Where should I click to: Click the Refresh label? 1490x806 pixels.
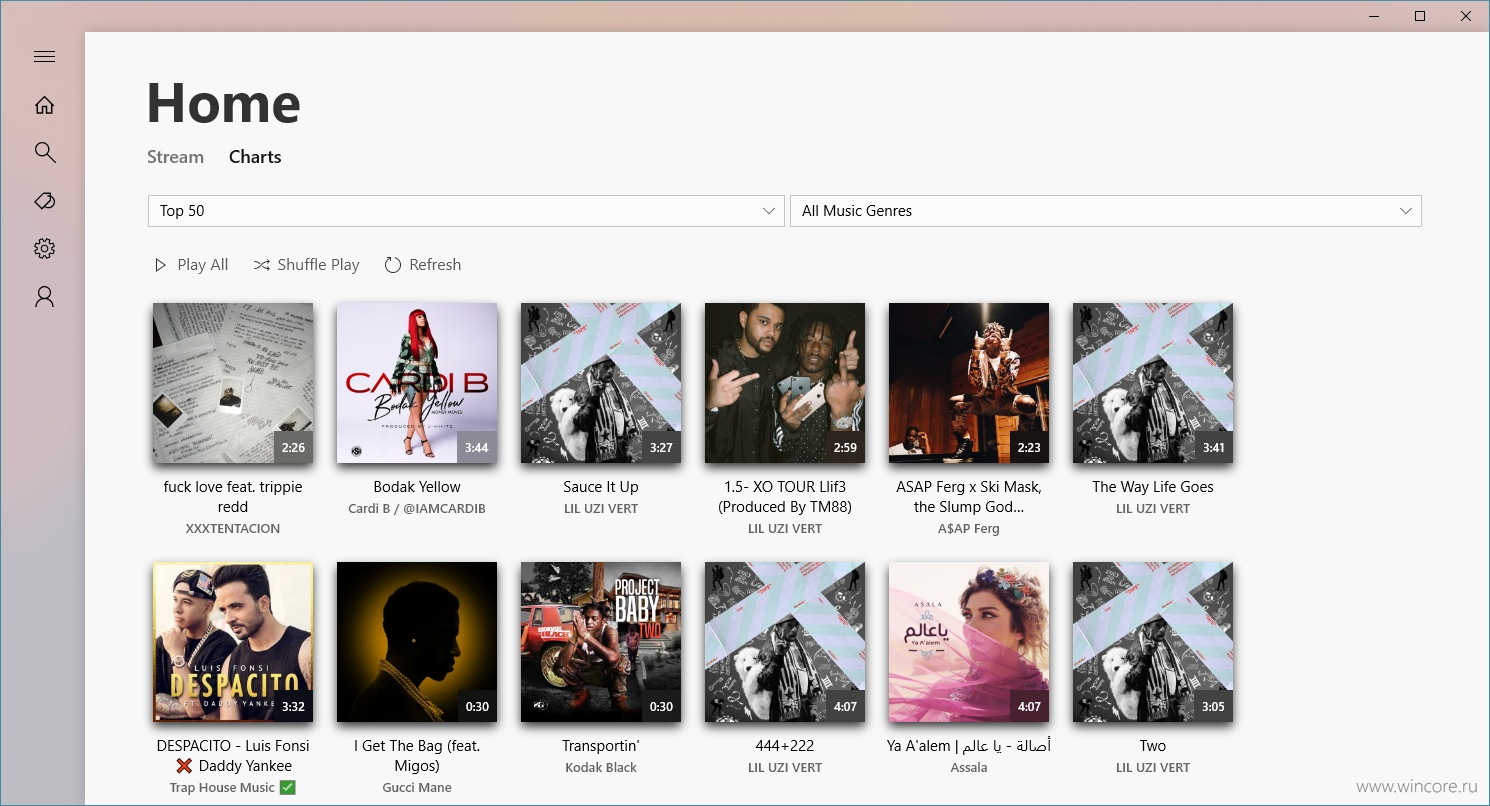point(435,265)
